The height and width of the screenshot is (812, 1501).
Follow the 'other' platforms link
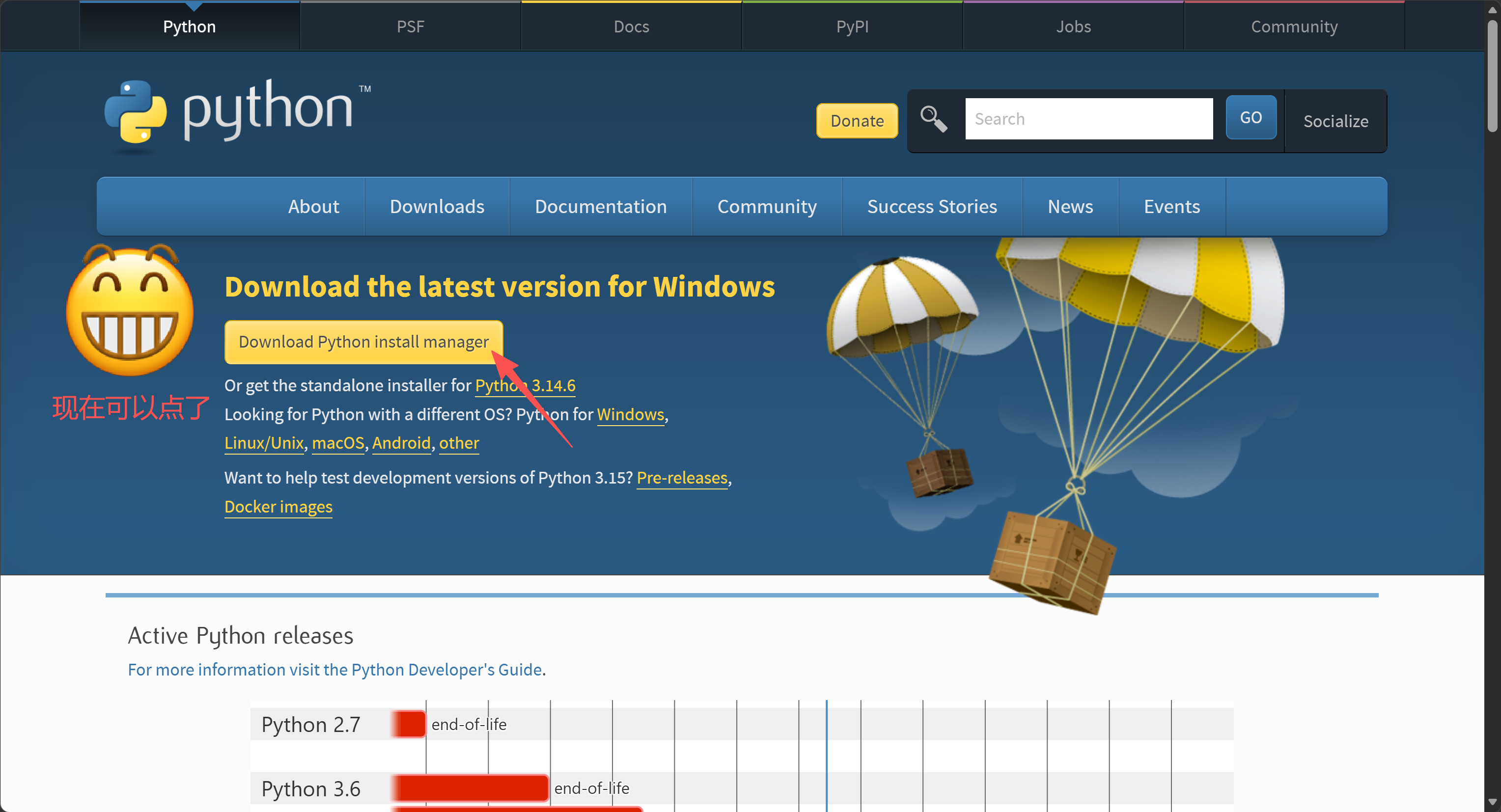tap(459, 443)
